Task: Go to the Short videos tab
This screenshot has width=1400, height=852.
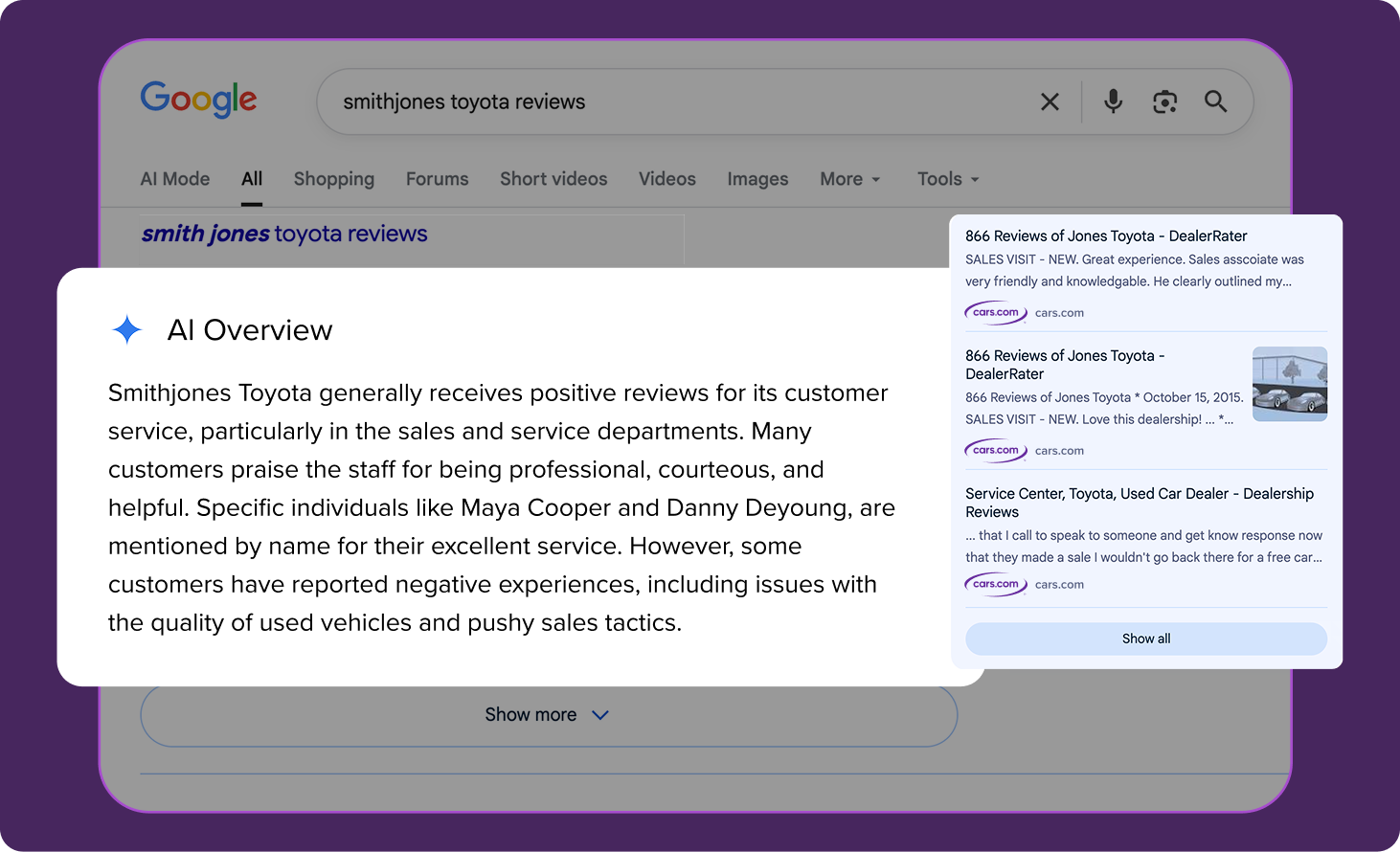Action: pos(553,179)
